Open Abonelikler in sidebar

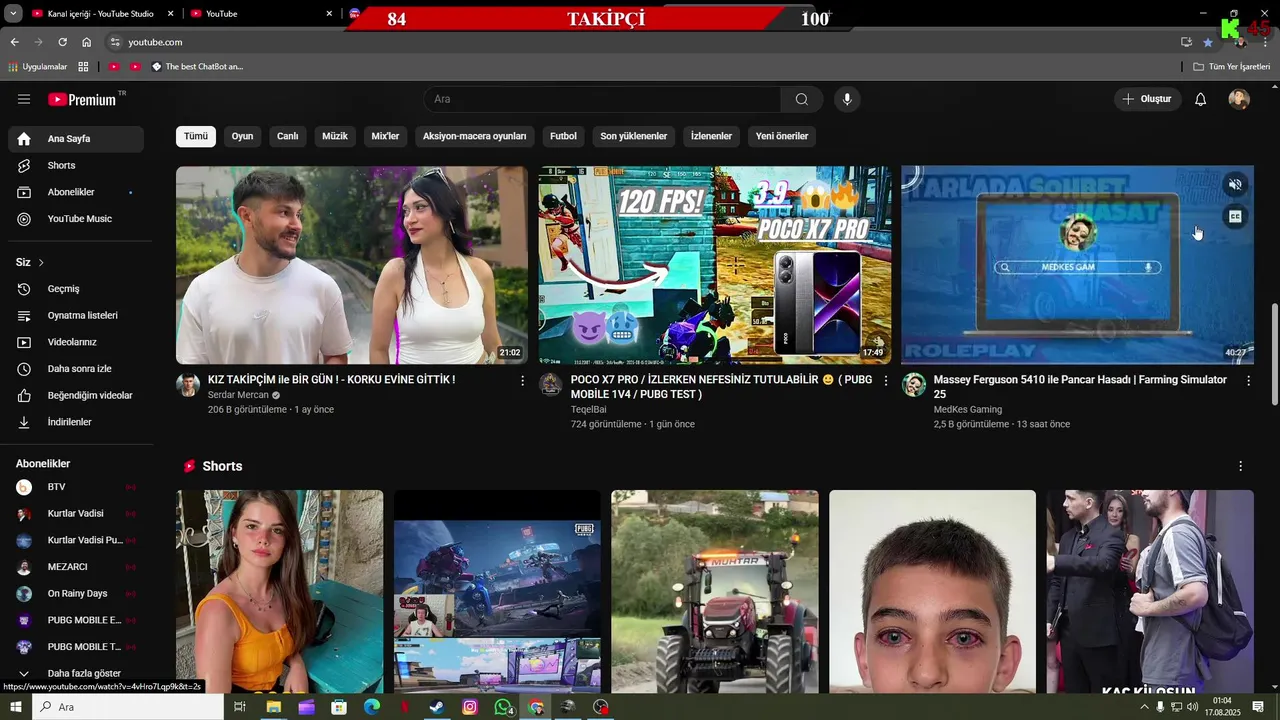(76, 192)
